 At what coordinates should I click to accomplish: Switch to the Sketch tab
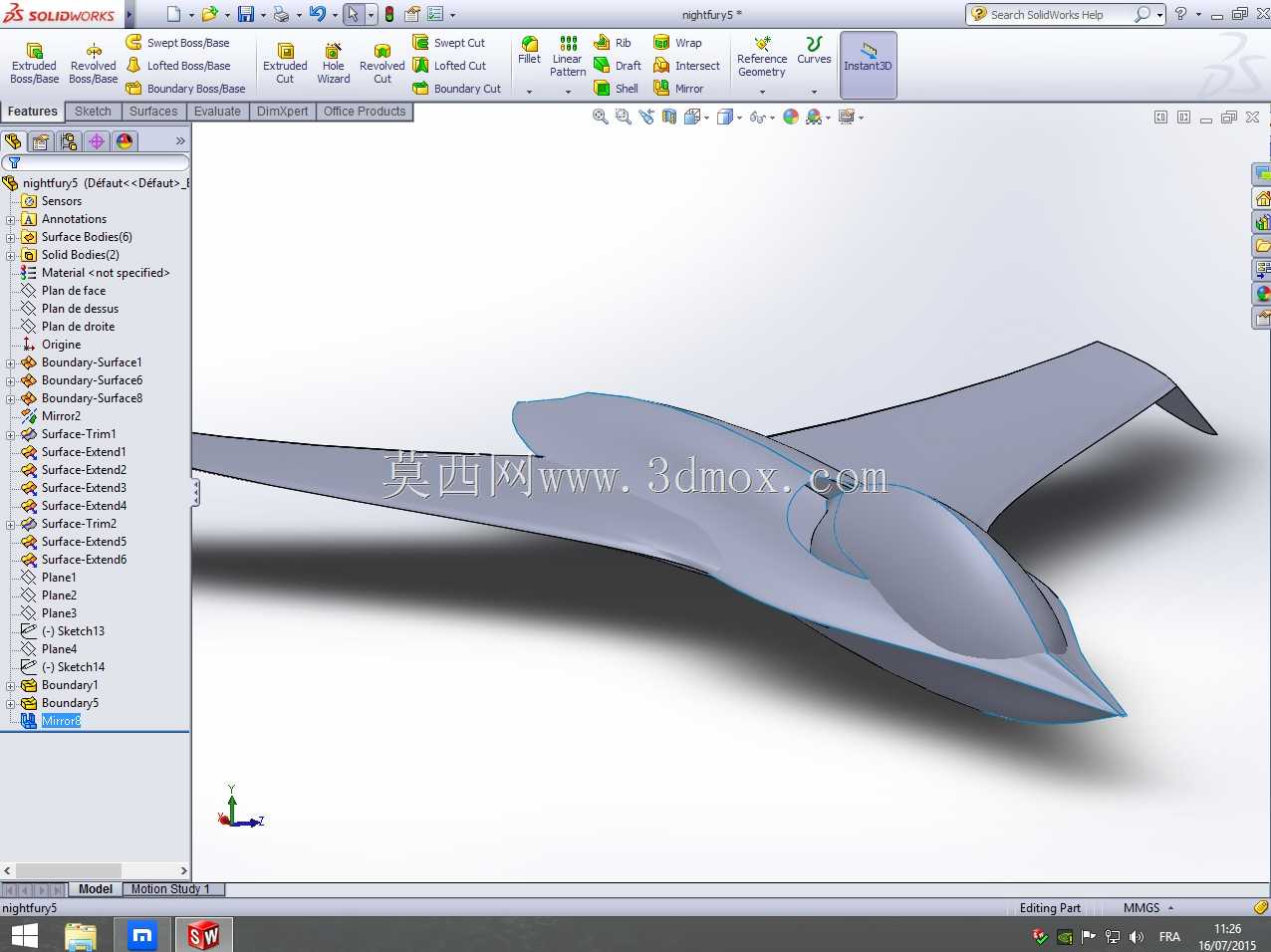[x=93, y=112]
